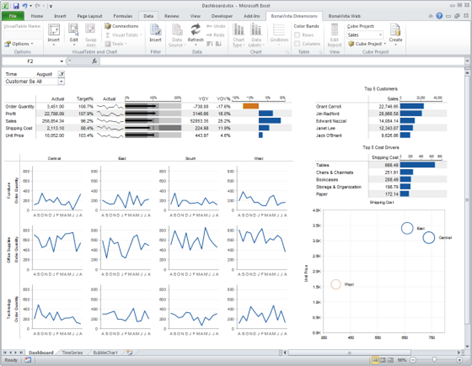
Task: Minimize the ribbon with the caret button
Action: (431, 16)
